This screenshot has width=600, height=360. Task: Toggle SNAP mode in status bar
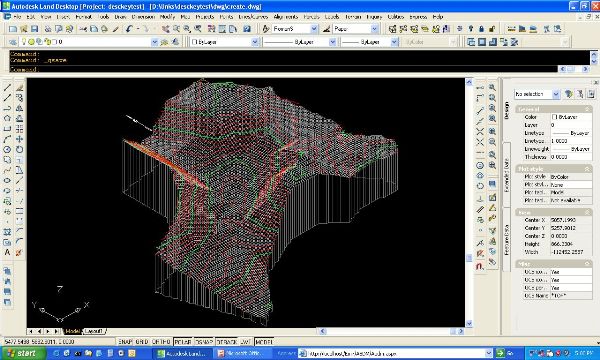pyautogui.click(x=126, y=342)
